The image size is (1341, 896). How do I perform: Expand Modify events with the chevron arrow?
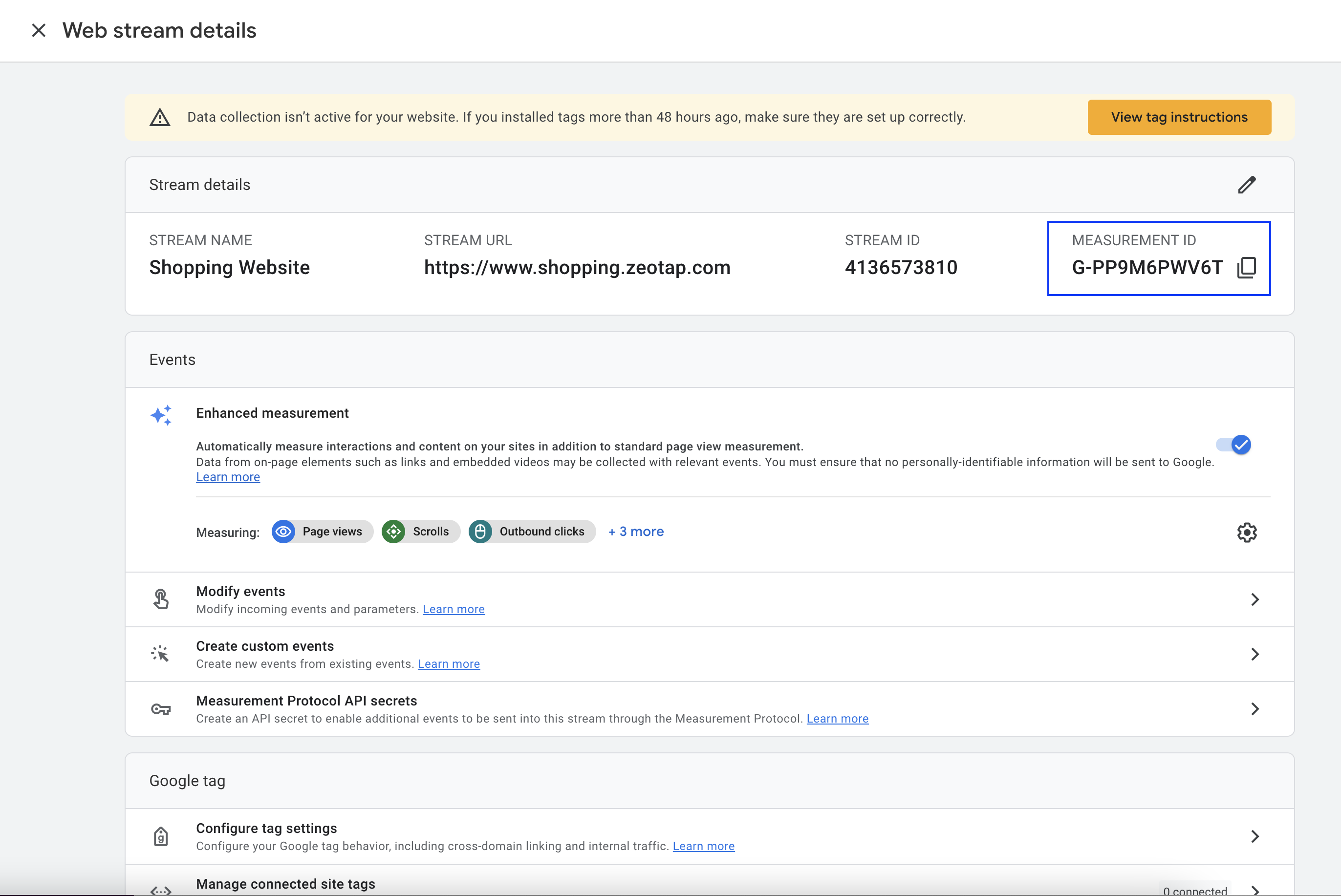[x=1254, y=599]
